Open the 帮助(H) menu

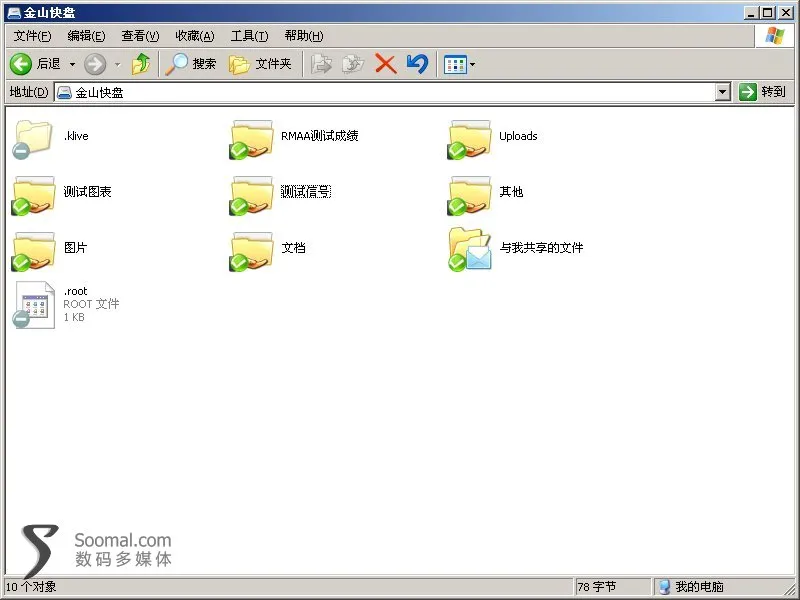[x=304, y=36]
